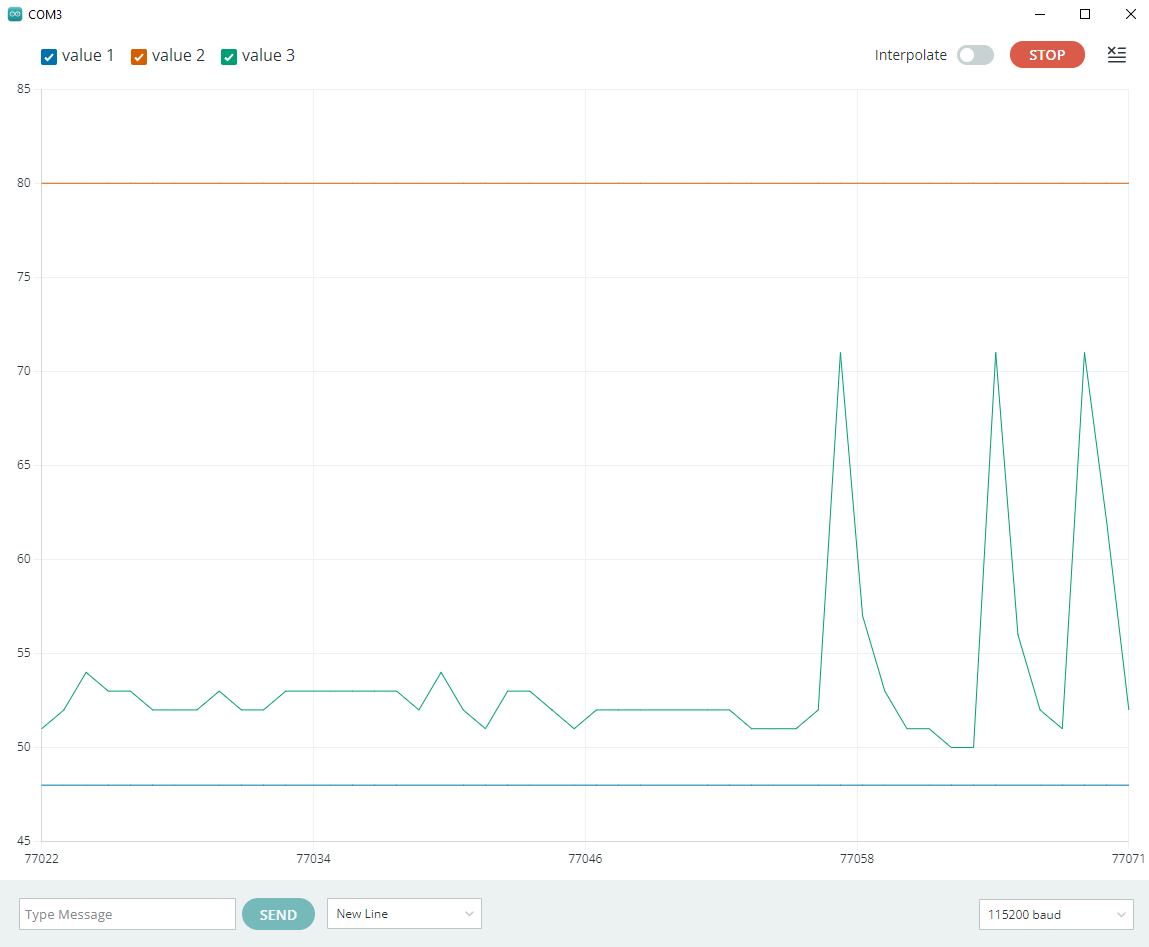Enable the Interpolate switch

[975, 55]
